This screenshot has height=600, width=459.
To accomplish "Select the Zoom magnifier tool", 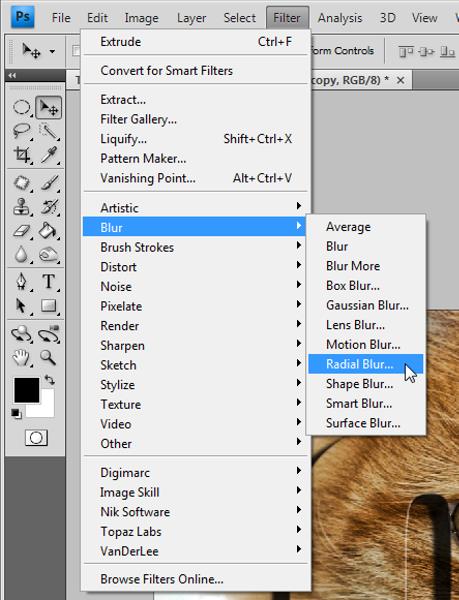I will pyautogui.click(x=49, y=358).
